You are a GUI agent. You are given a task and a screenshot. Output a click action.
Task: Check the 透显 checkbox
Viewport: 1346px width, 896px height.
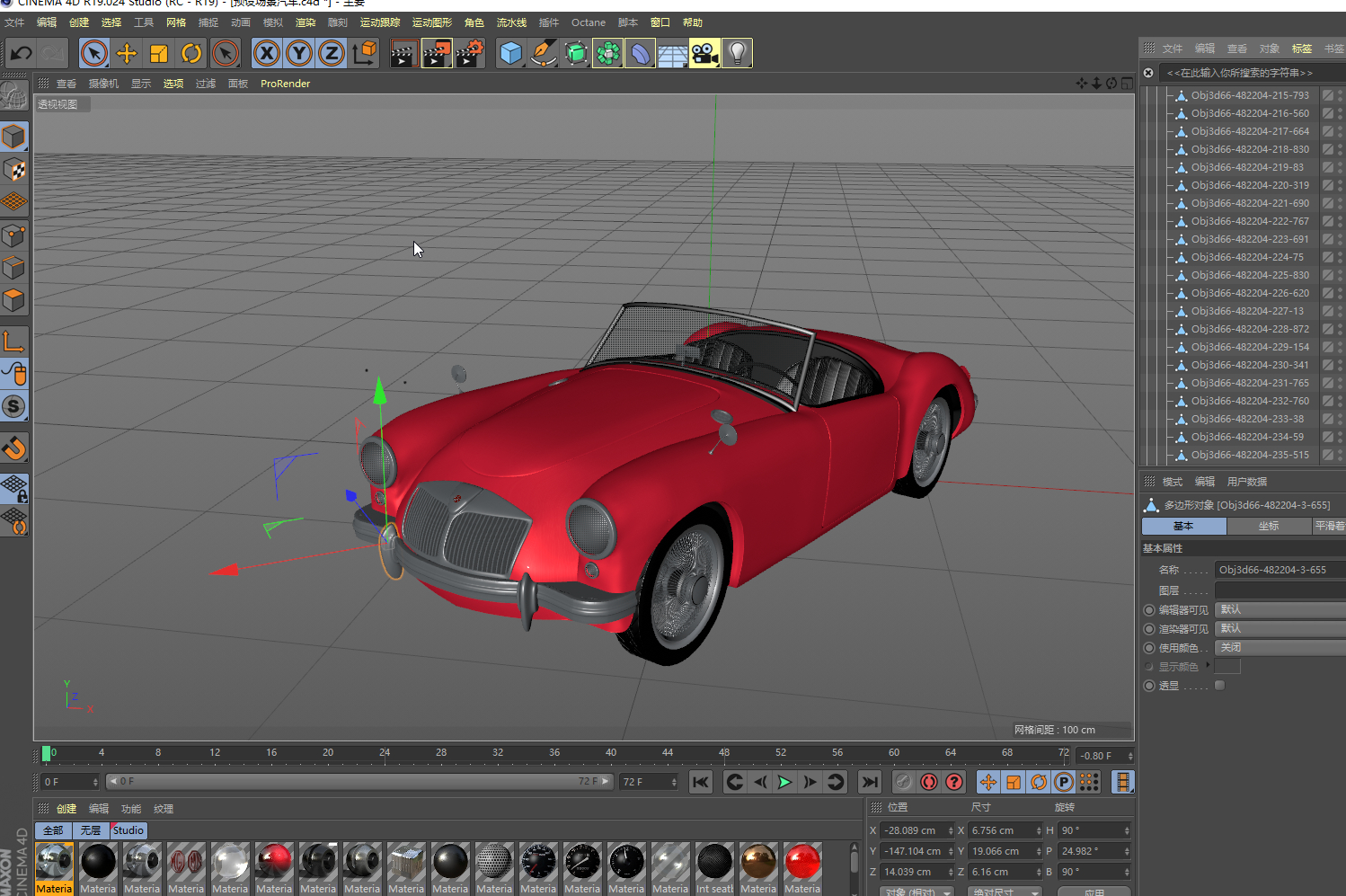pyautogui.click(x=1219, y=686)
